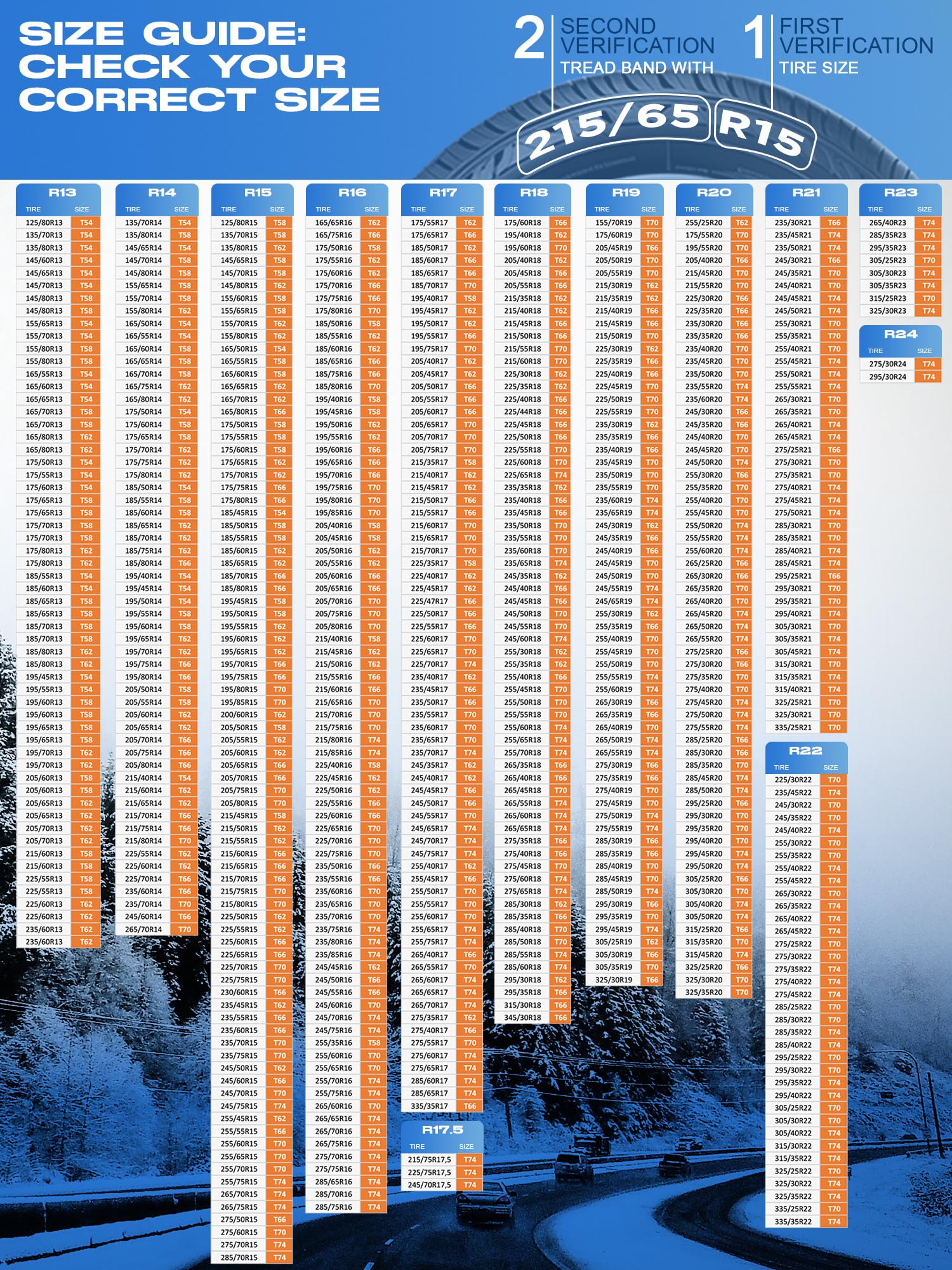This screenshot has height=1270, width=952.
Task: Click the R22 column header
Action: 805,751
